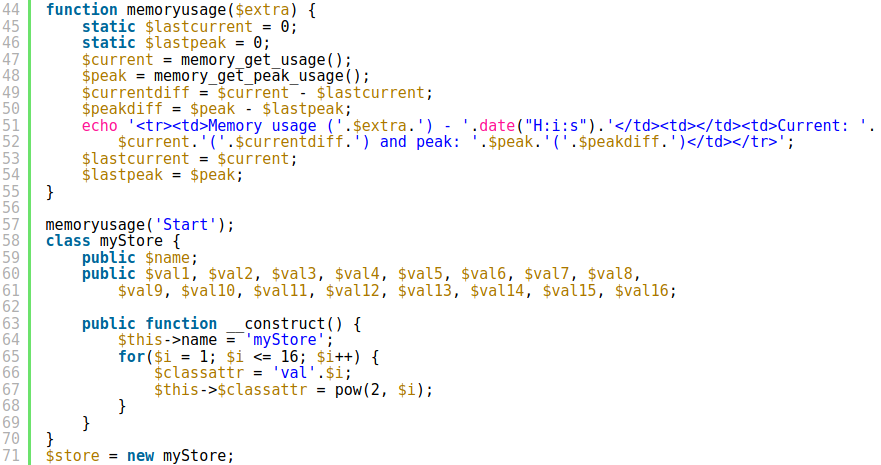Click public $name property line
Screen dimensions: 881x465
tap(140, 257)
